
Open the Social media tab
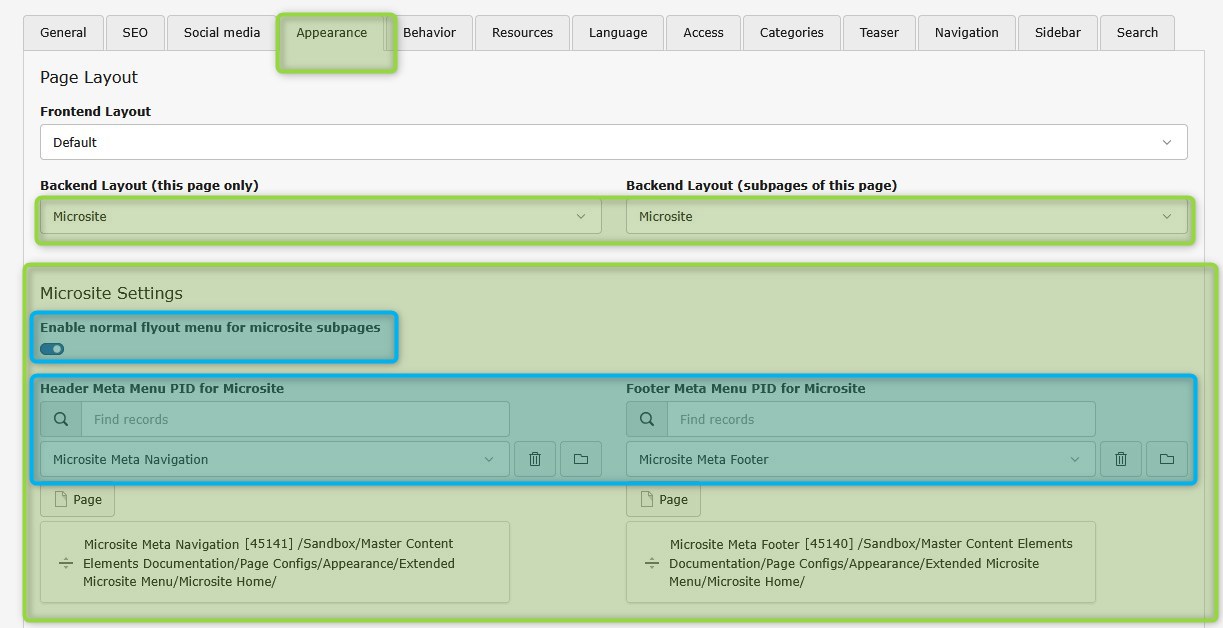pos(222,32)
